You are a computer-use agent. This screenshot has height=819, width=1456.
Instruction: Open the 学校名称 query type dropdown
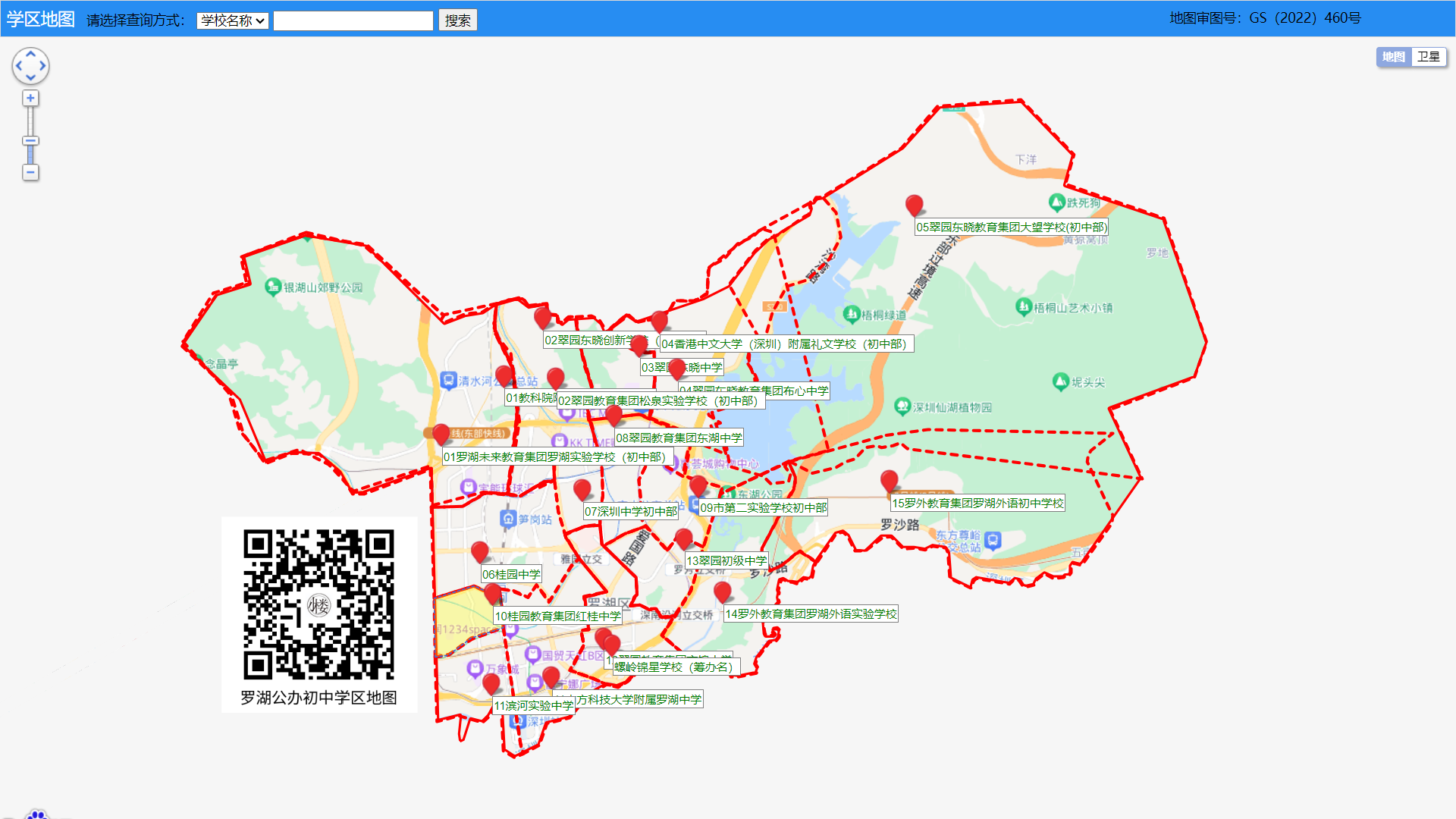tap(233, 20)
